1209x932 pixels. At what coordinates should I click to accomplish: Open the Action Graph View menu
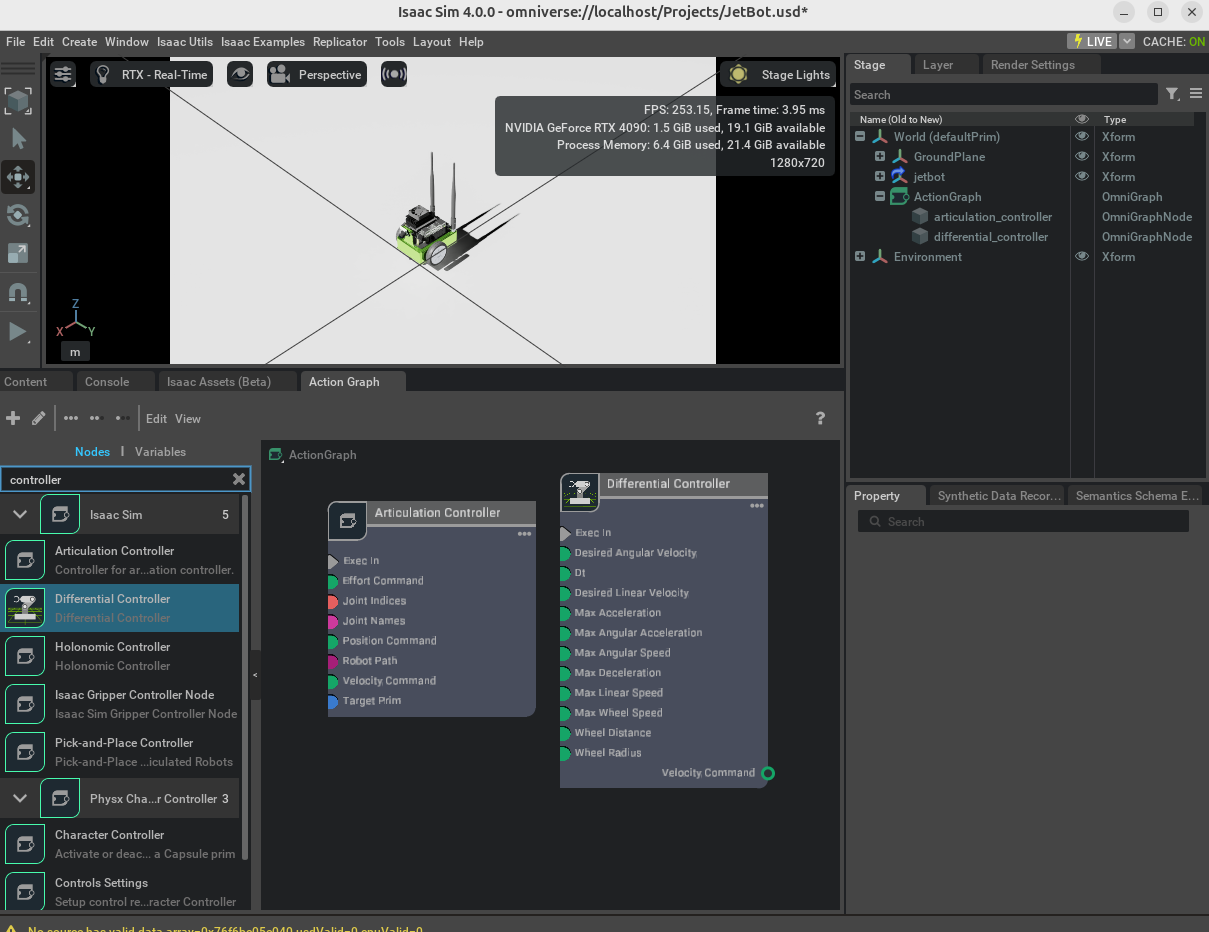(188, 419)
